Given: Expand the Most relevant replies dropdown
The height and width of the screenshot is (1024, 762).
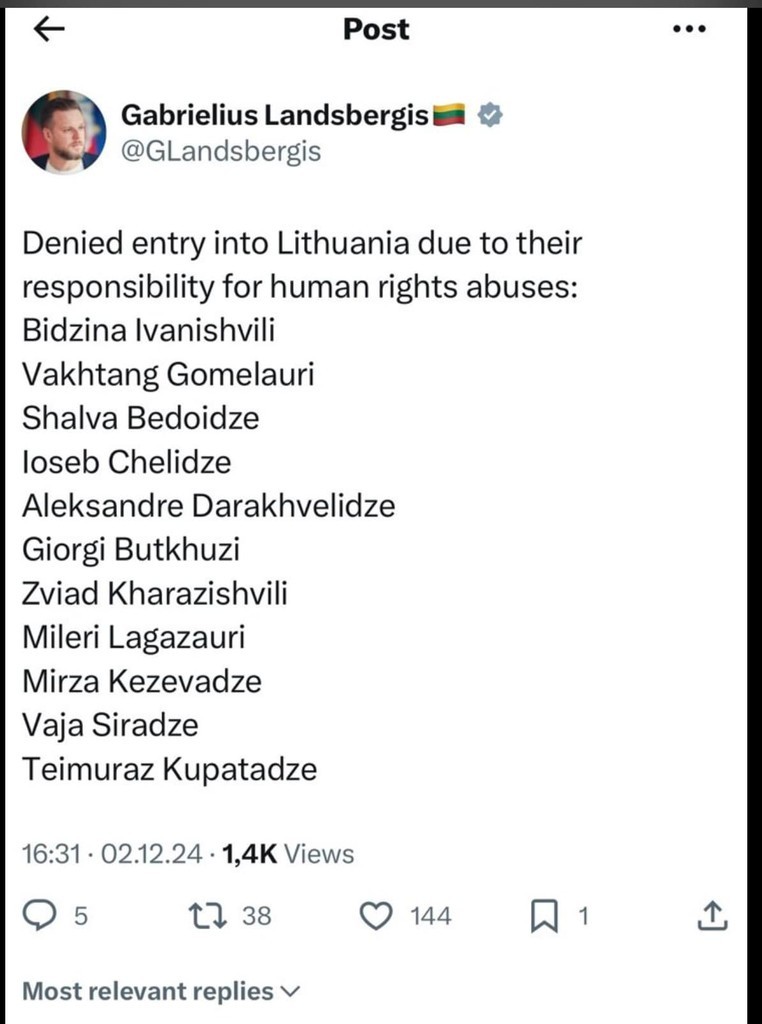Looking at the screenshot, I should [161, 991].
